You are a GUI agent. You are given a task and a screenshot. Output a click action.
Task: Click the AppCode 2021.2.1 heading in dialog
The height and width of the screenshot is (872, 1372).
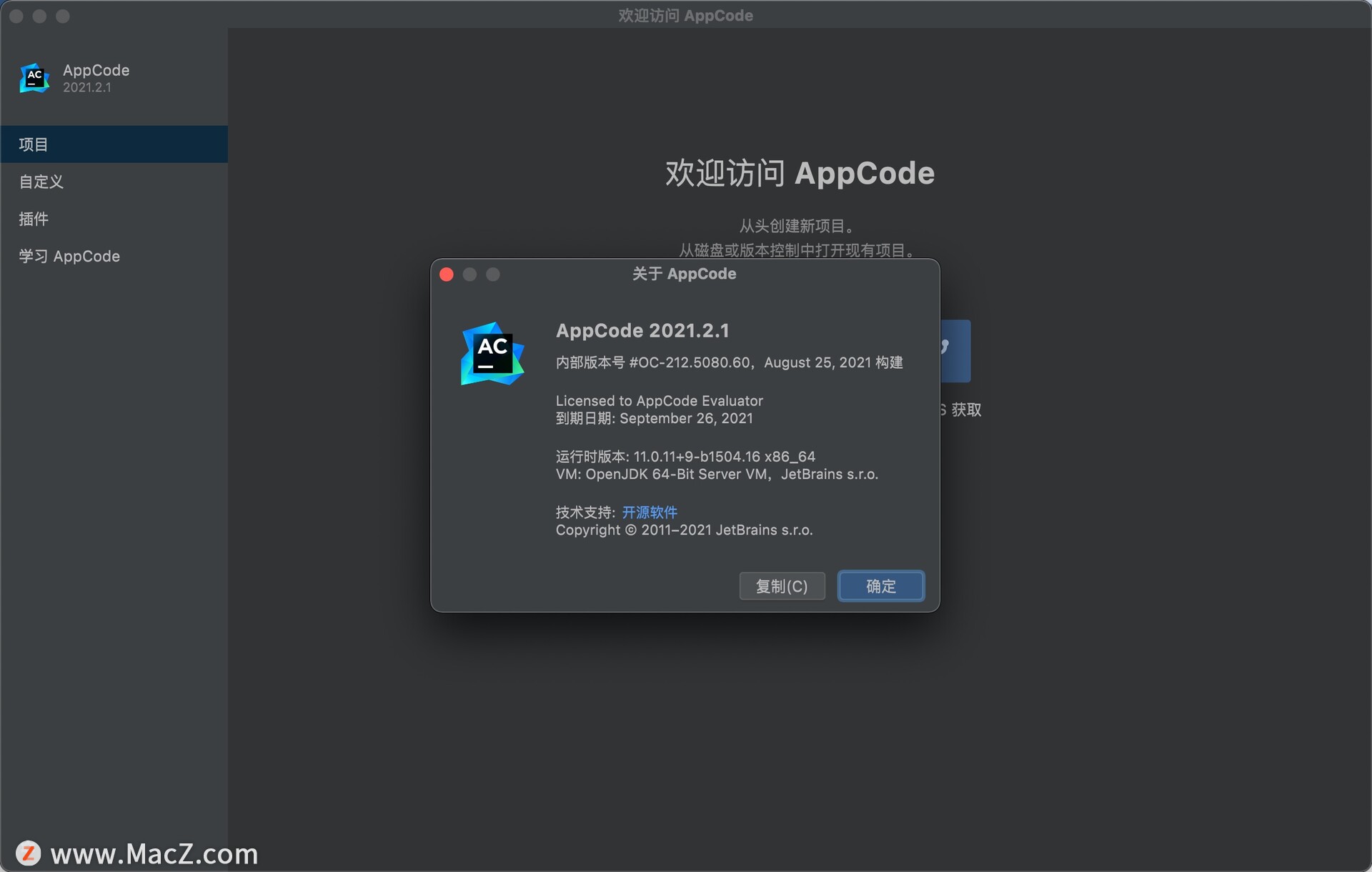click(642, 331)
